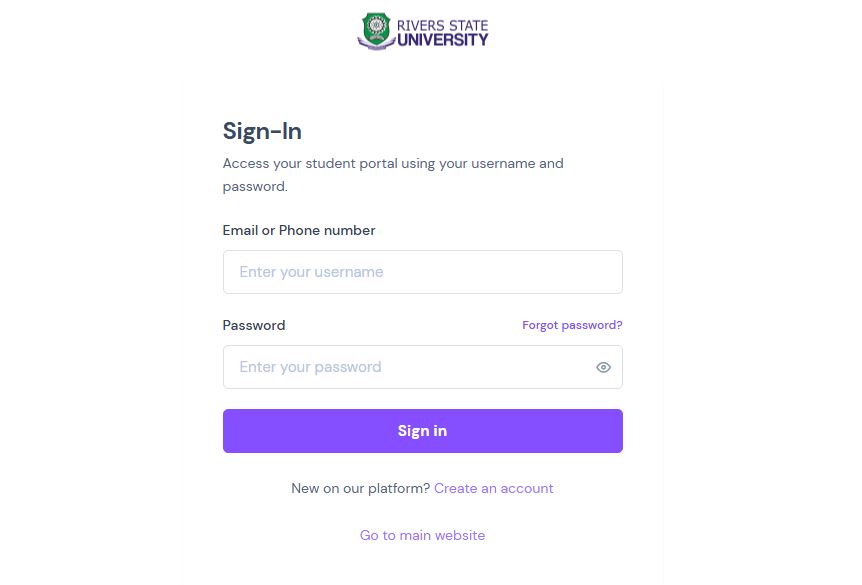Click the "Email or Phone number" label

(x=299, y=230)
